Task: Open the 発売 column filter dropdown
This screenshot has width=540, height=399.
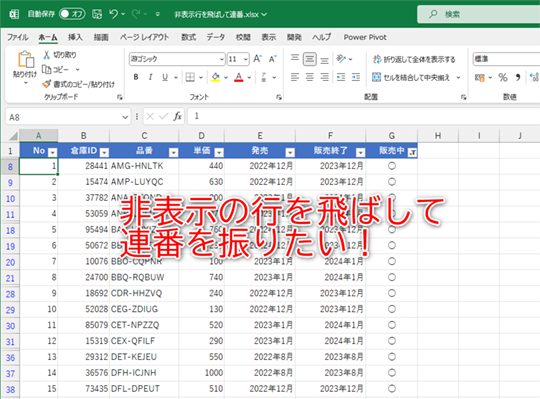Action: point(290,152)
